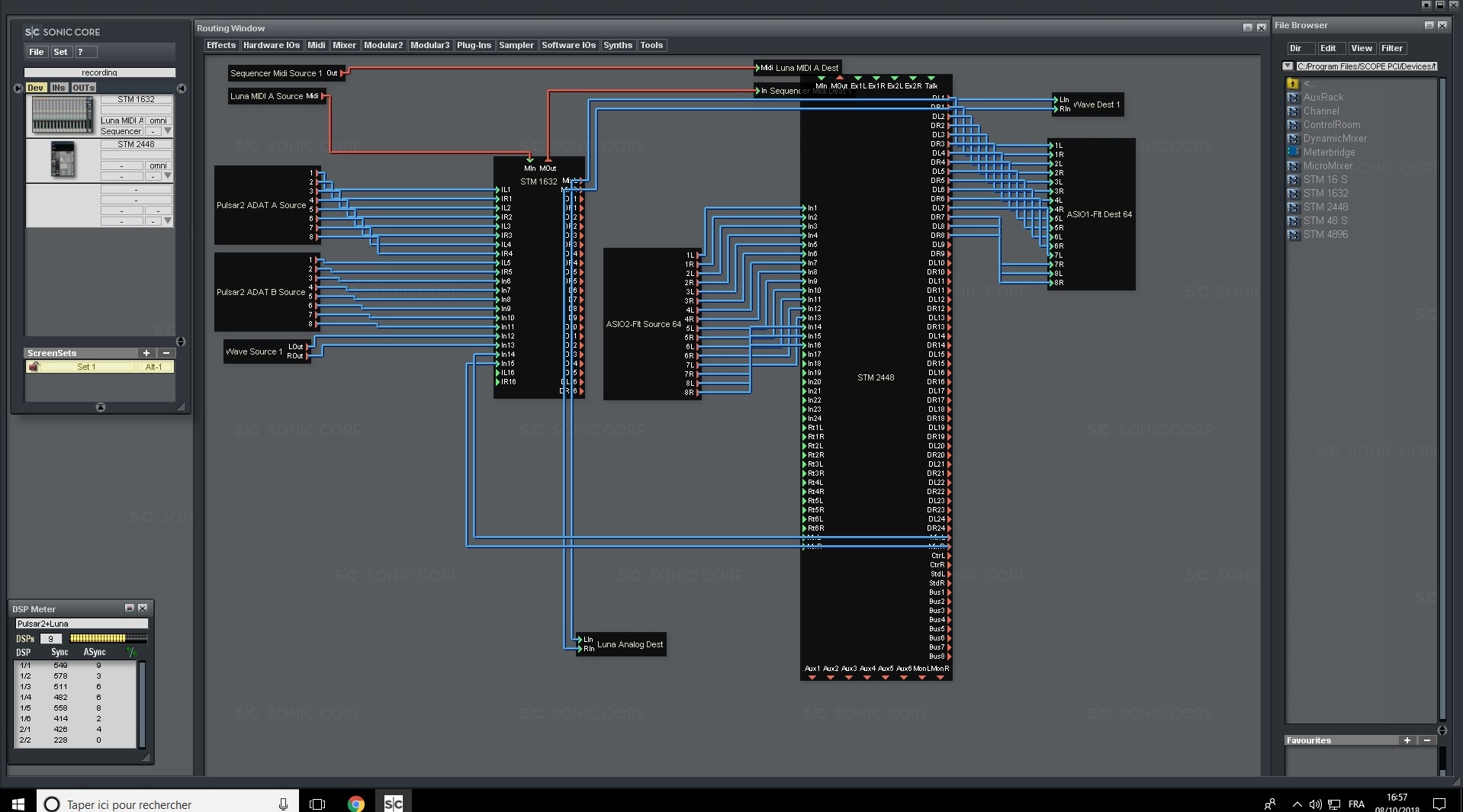Switch to the Dev tab
1463x812 pixels.
pos(35,88)
